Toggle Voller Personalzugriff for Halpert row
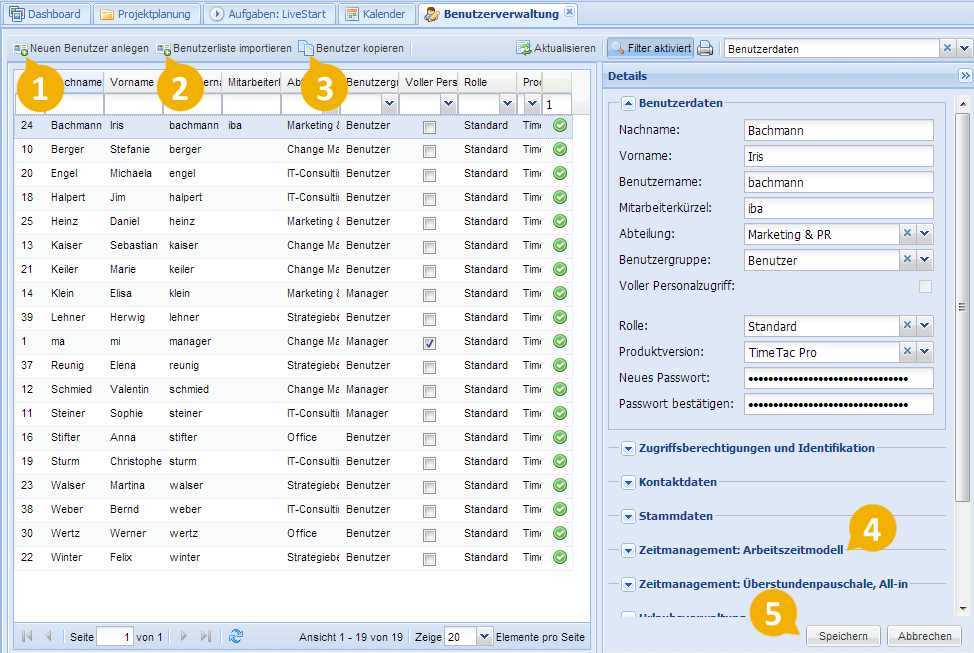This screenshot has width=974, height=653. pyautogui.click(x=429, y=199)
